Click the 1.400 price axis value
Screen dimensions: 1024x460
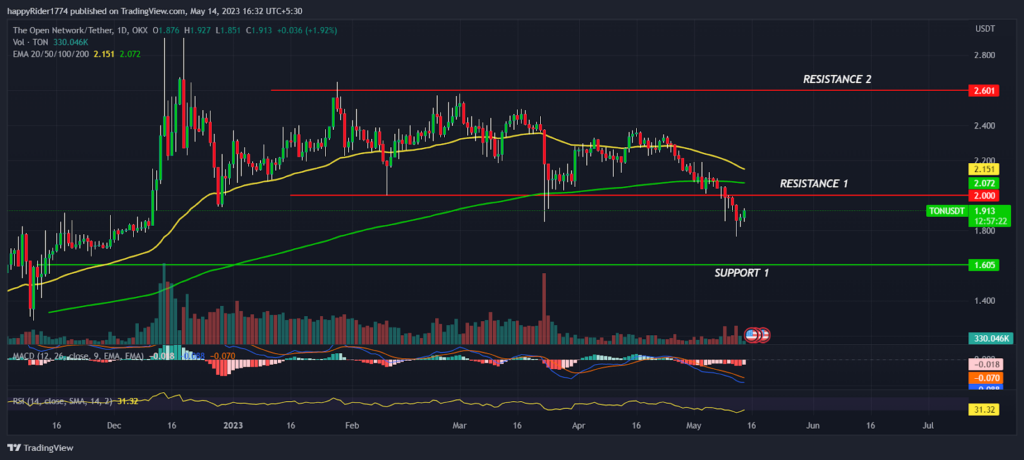coord(984,301)
